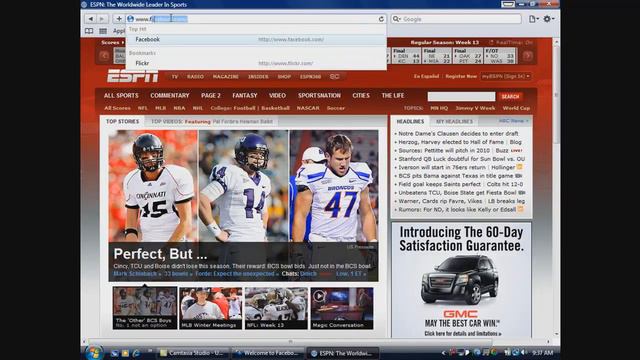Read Notre Dame's Clausen draft headline

(x=458, y=133)
